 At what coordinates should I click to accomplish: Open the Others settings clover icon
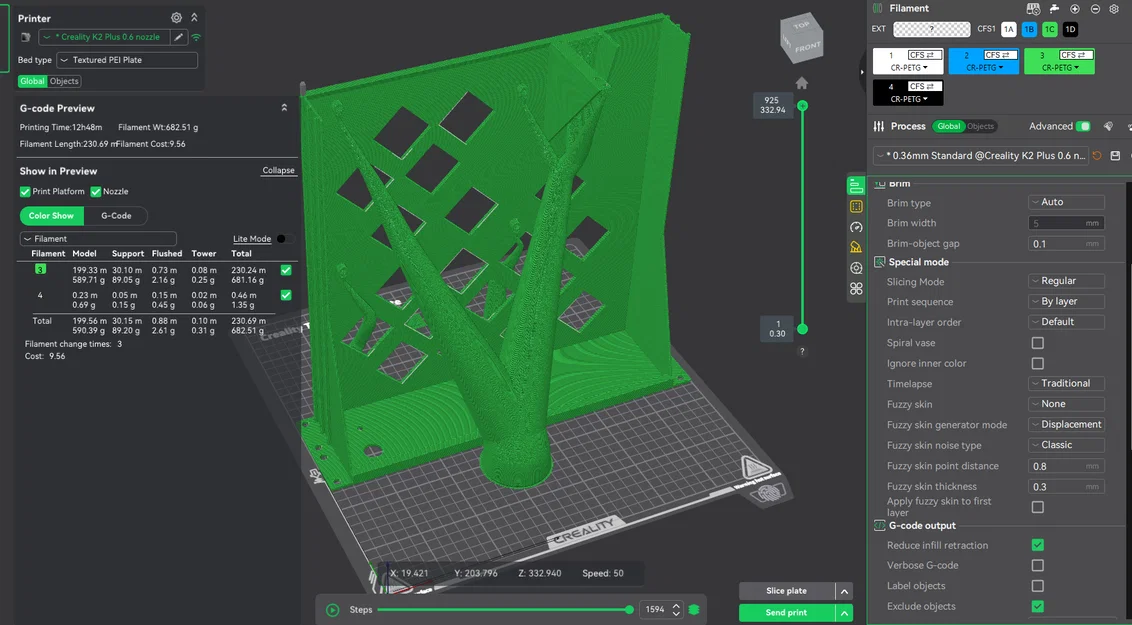point(856,289)
